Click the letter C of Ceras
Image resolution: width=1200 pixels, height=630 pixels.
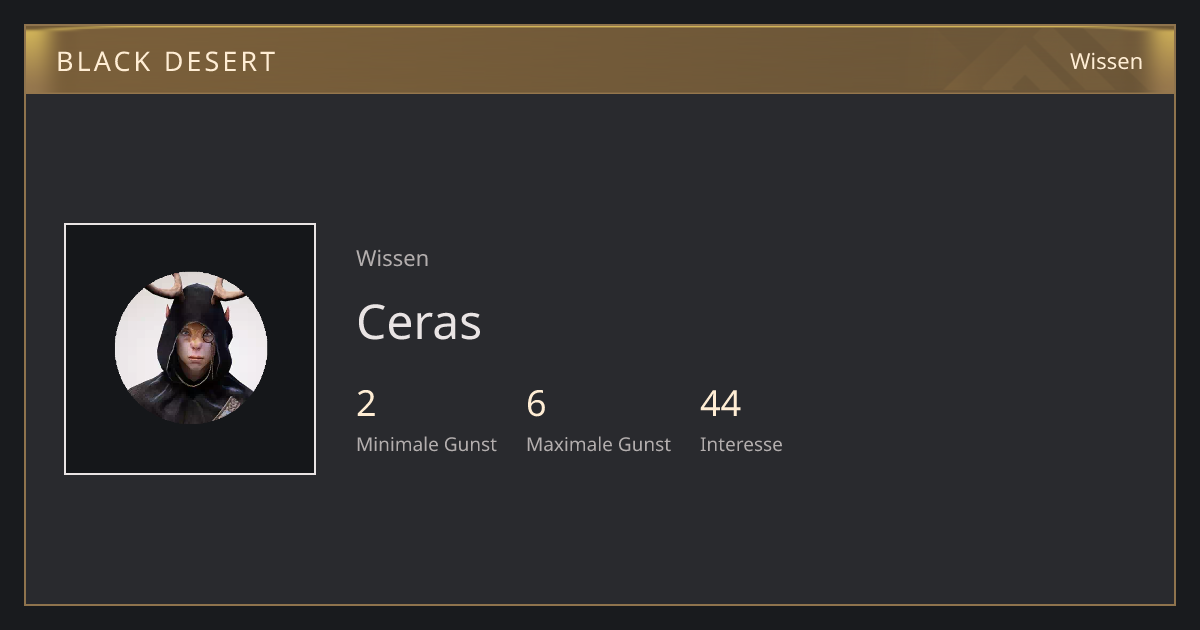[372, 322]
